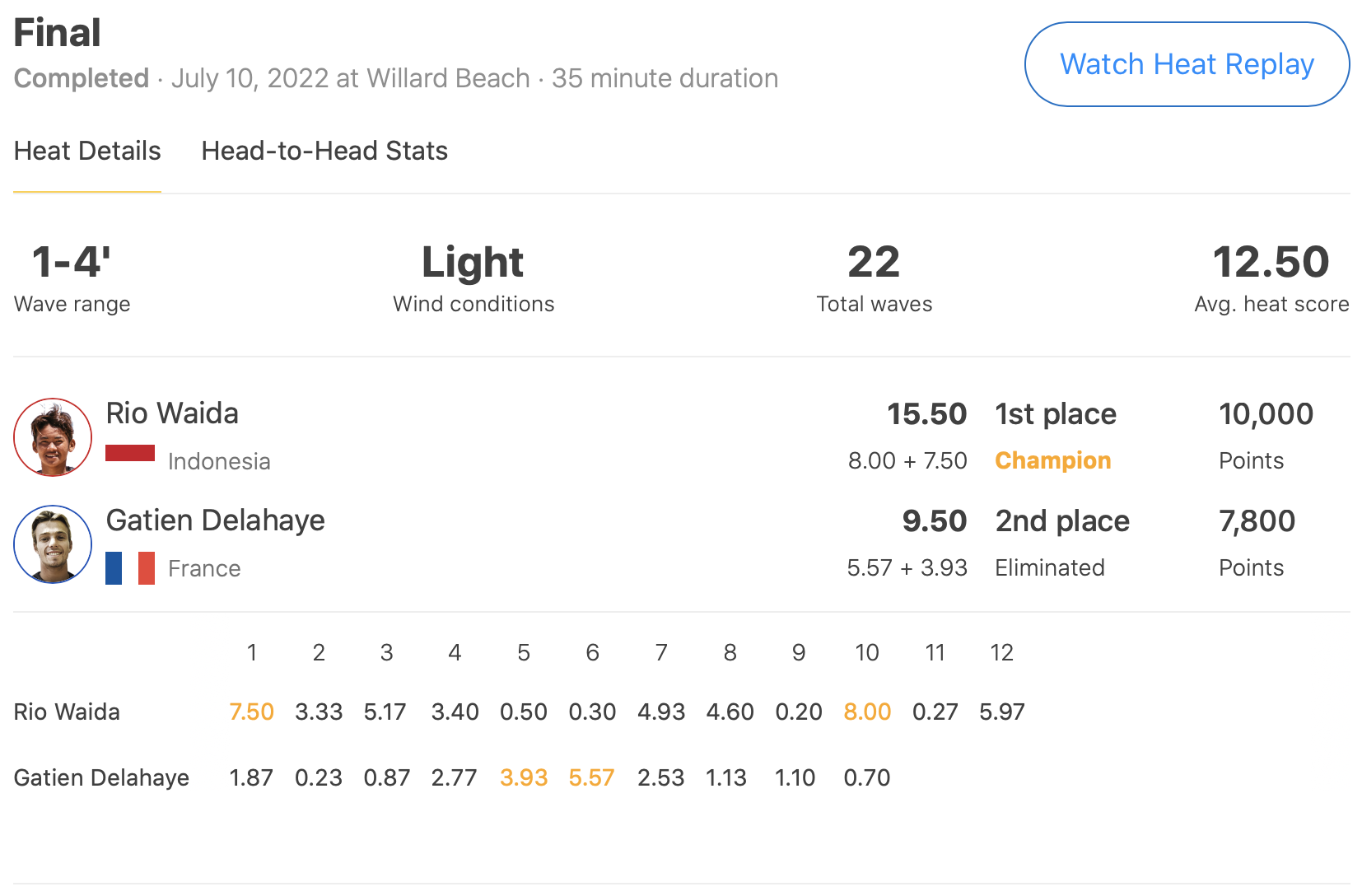This screenshot has width=1362, height=896.
Task: Click Rio Waida's 7.50 first wave score
Action: click(251, 712)
